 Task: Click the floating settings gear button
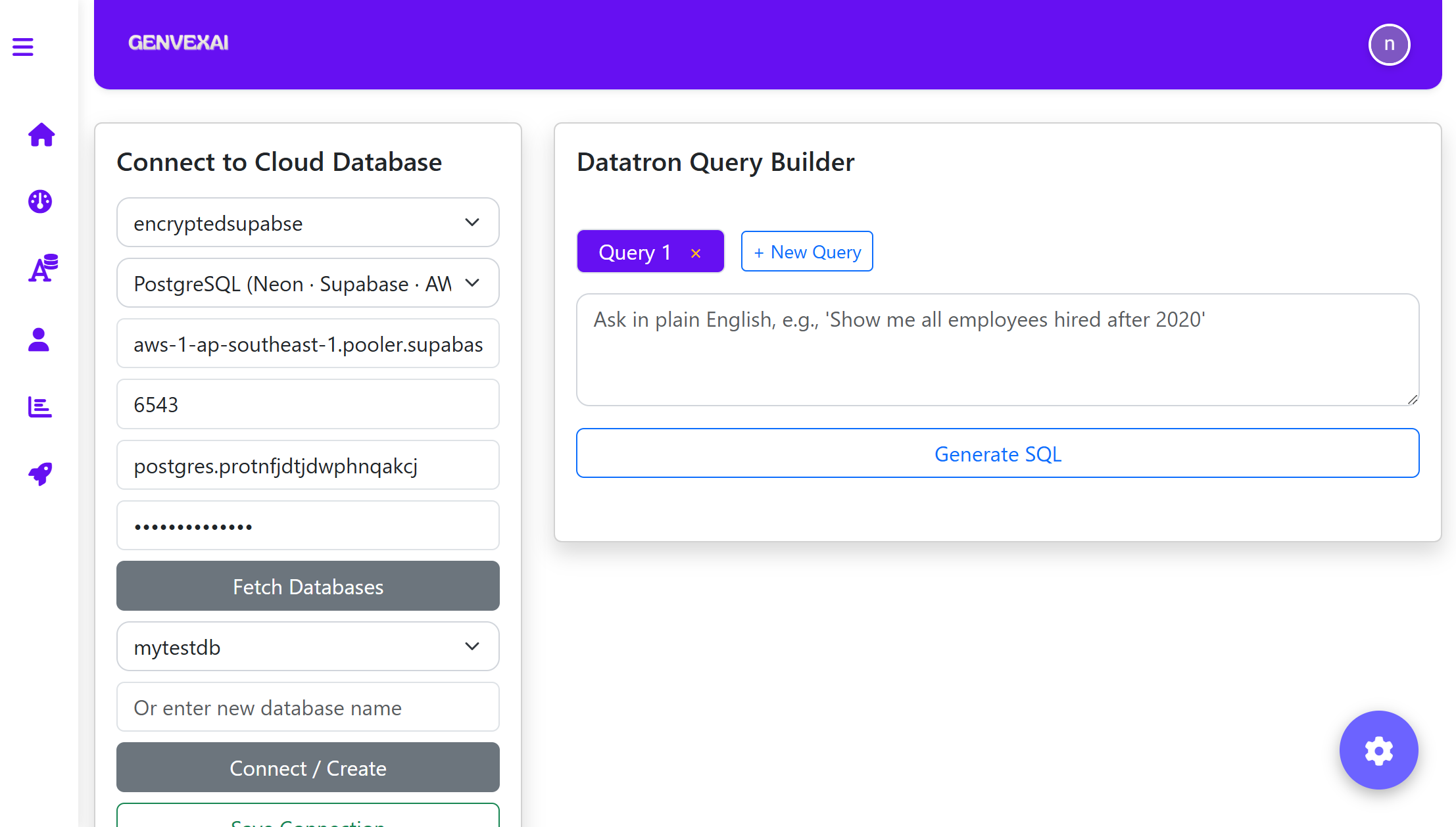tap(1378, 750)
